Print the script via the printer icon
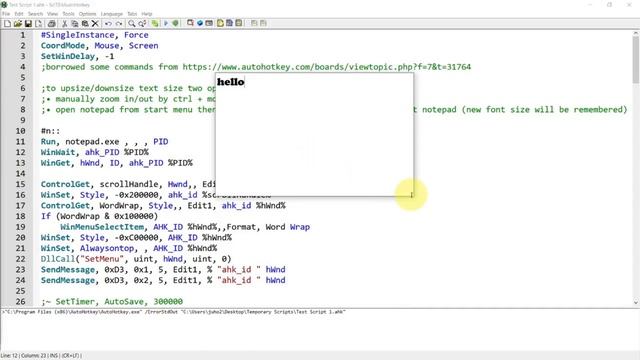The image size is (640, 360). (x=52, y=24)
